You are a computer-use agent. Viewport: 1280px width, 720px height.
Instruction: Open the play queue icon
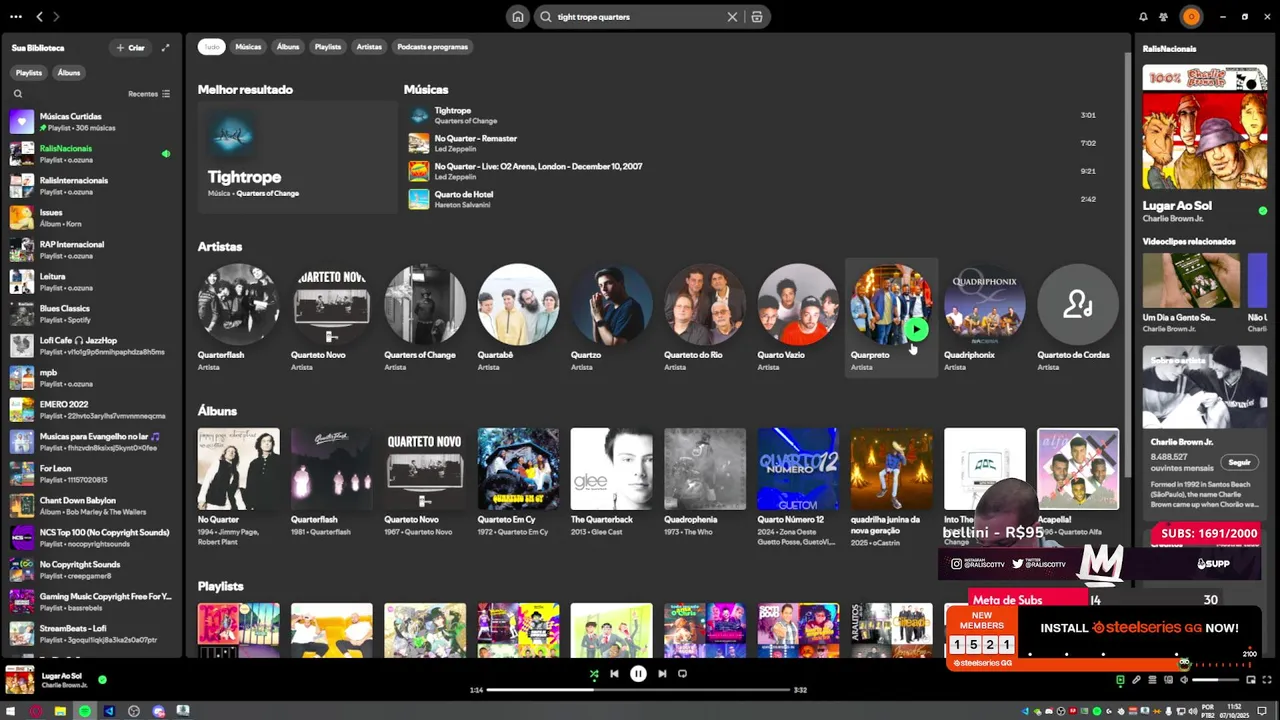(x=1152, y=681)
